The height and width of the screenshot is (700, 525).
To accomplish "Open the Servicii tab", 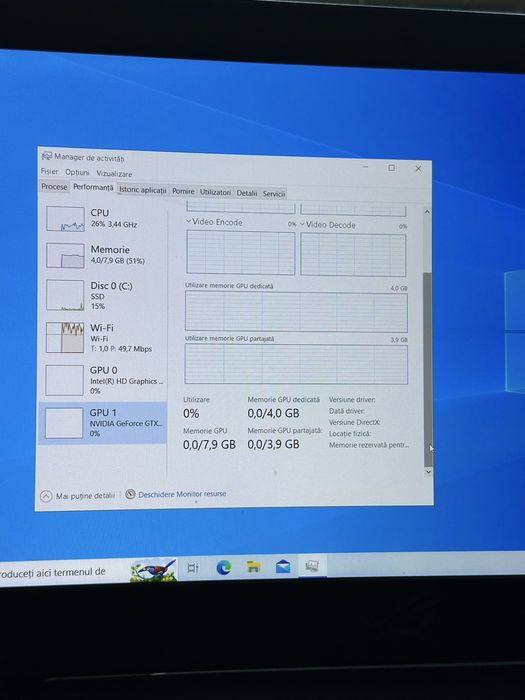I will [x=274, y=194].
